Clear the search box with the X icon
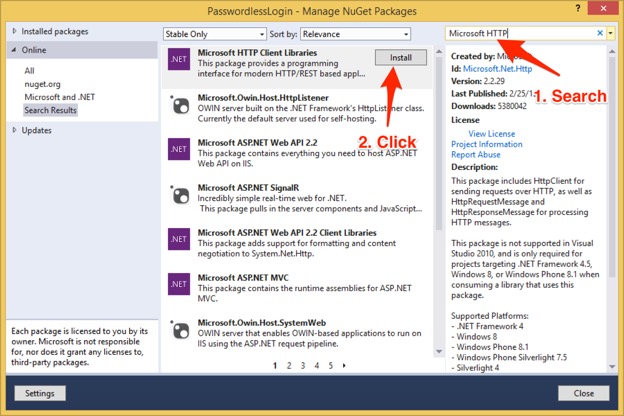This screenshot has height=416, width=624. (600, 33)
